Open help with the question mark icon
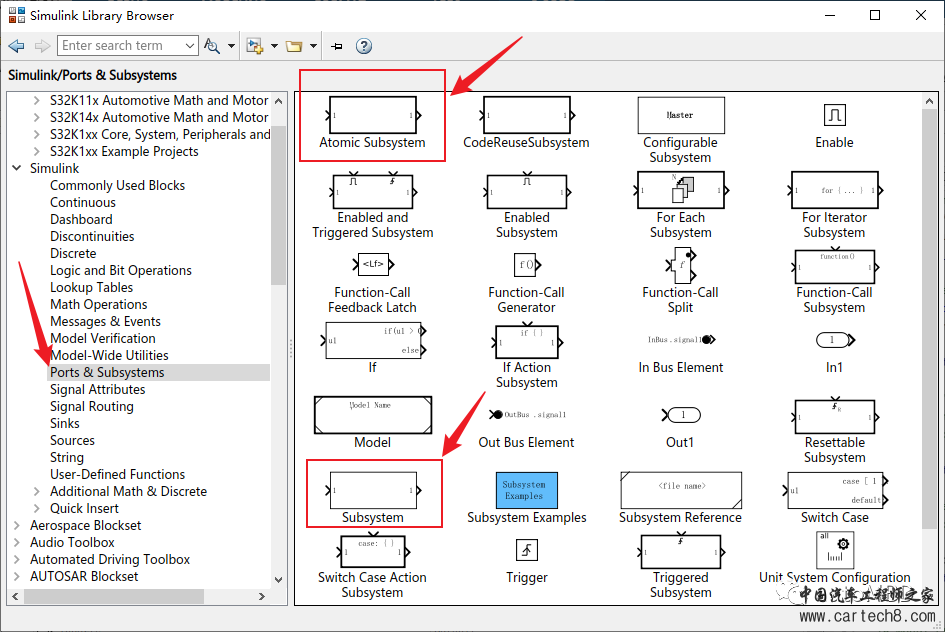This screenshot has width=945, height=632. (364, 46)
